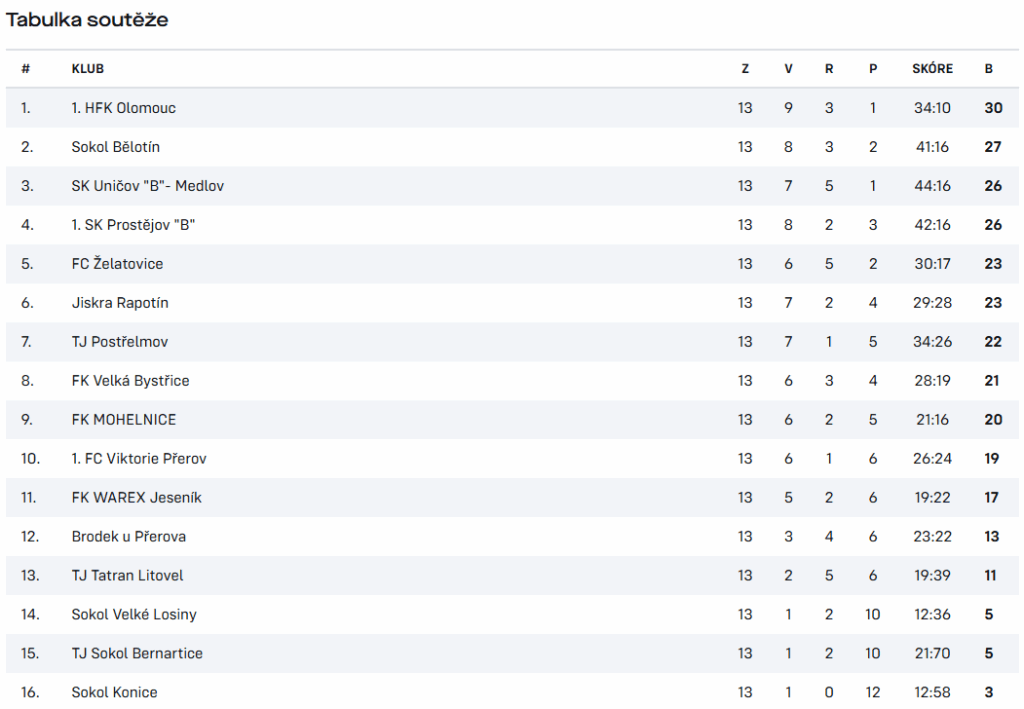Open Sokol Konice club page
1024x709 pixels.
tap(114, 692)
